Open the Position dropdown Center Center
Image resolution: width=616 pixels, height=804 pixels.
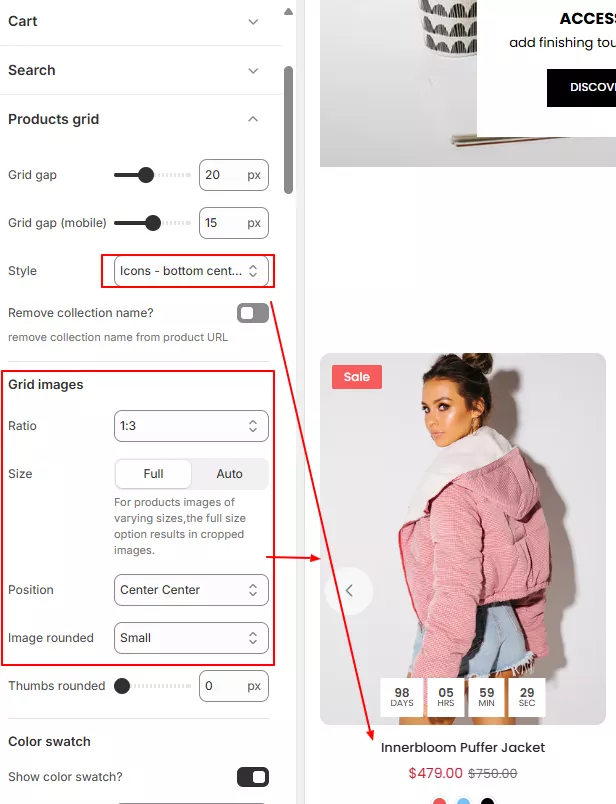(x=191, y=590)
